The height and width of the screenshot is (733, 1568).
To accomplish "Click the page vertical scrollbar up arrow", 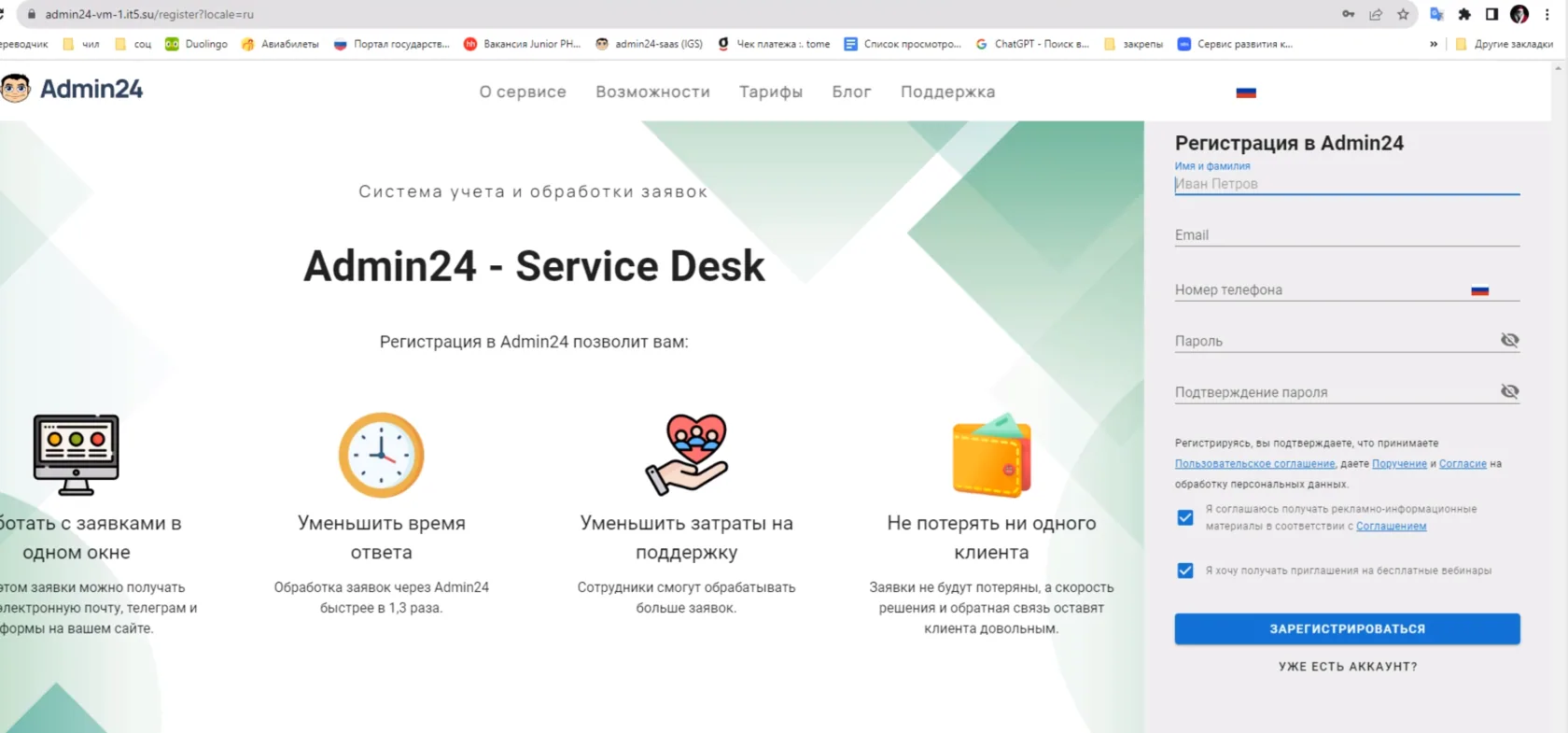I will [x=1558, y=68].
